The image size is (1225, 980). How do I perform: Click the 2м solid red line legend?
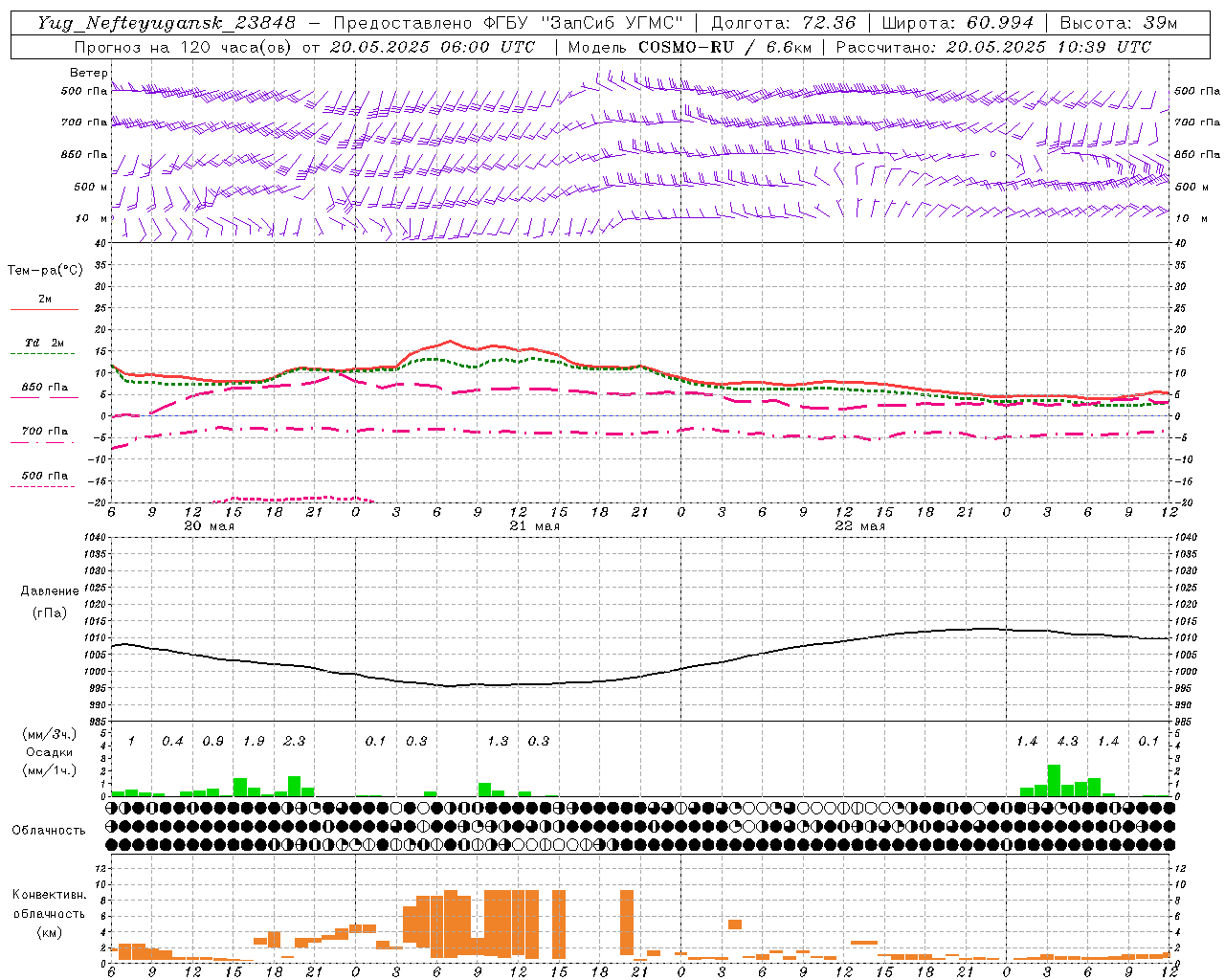pyautogui.click(x=45, y=302)
